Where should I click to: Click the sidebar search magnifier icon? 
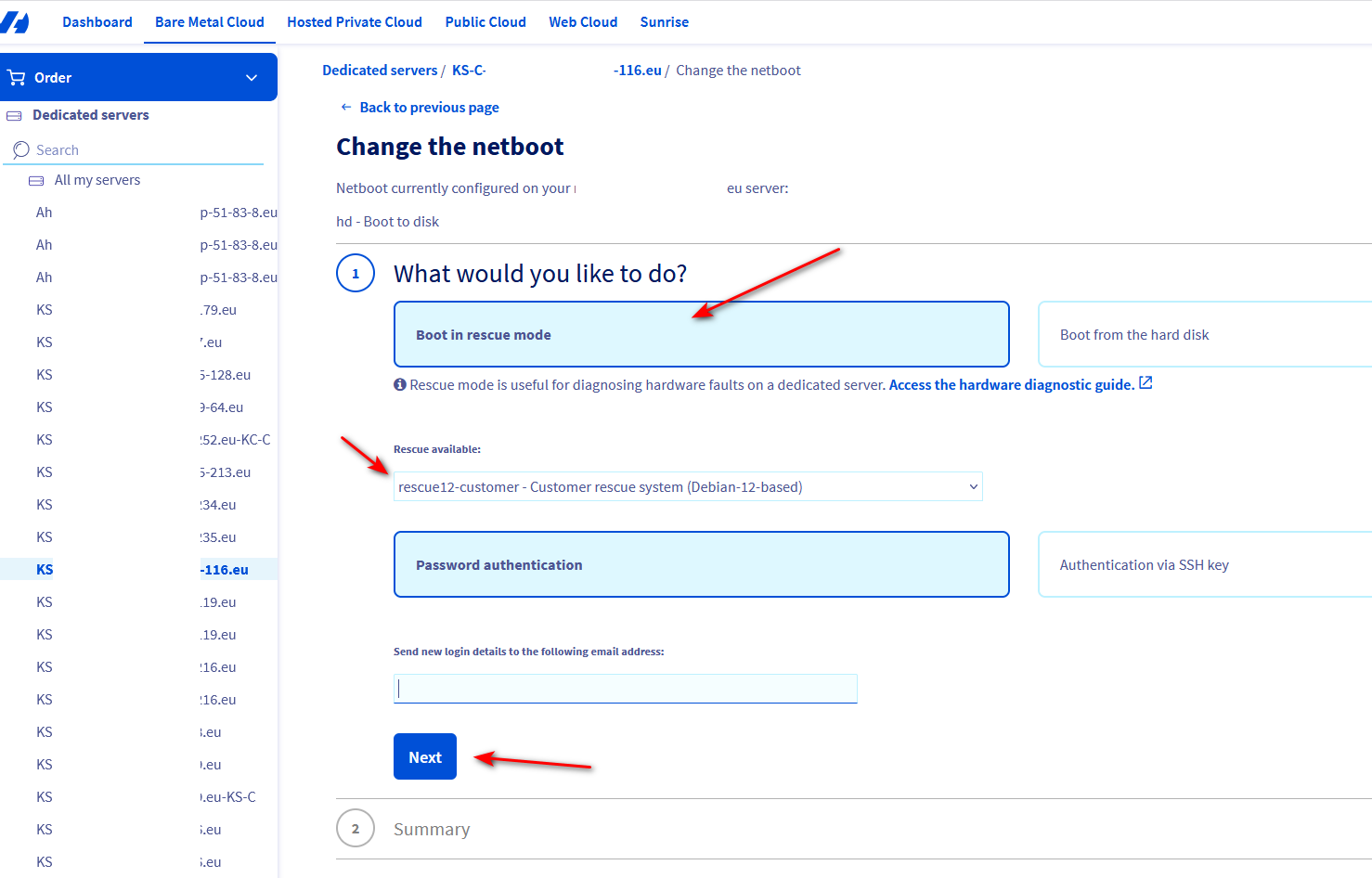(20, 150)
